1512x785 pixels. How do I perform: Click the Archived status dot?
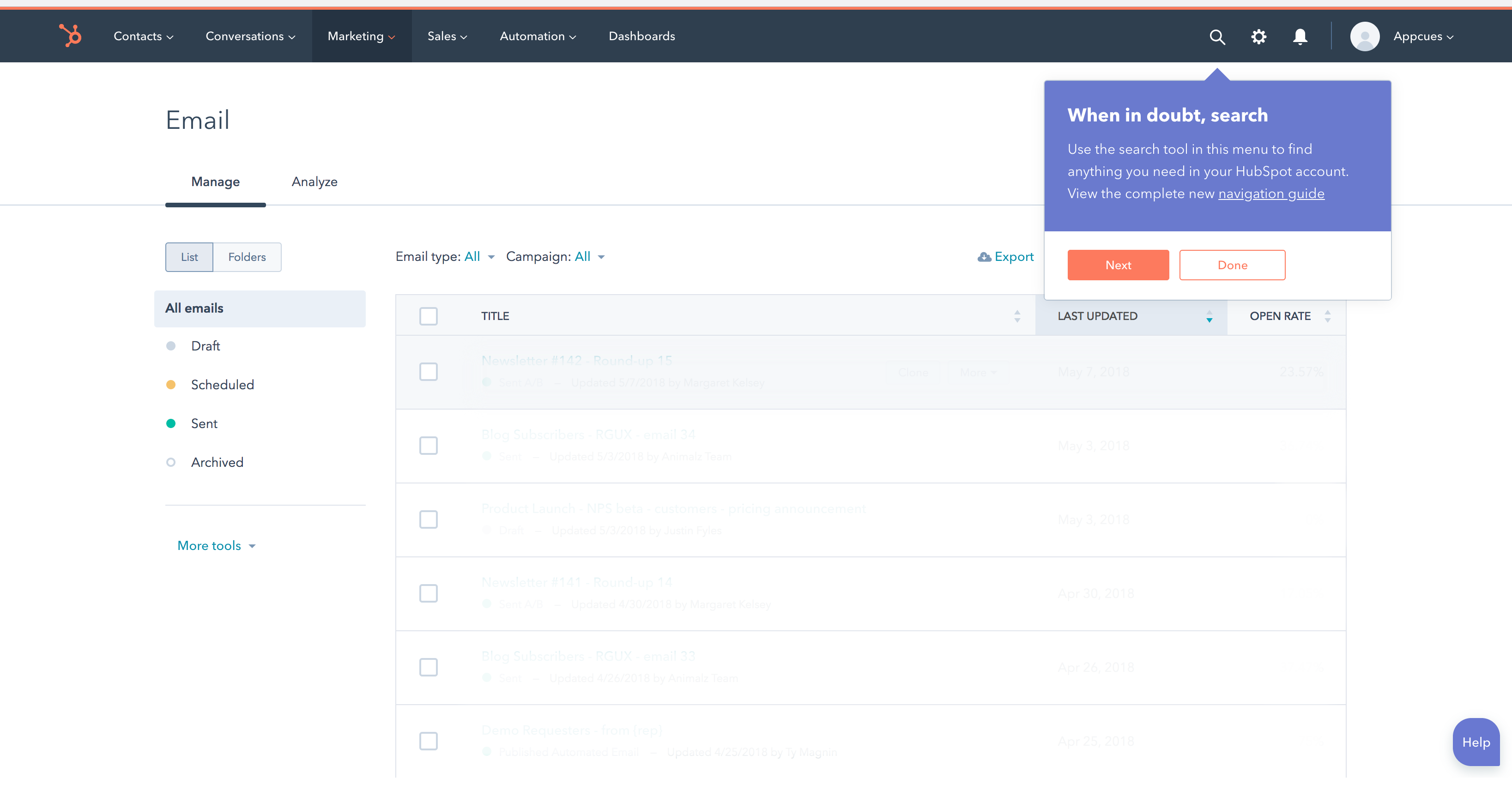[171, 462]
